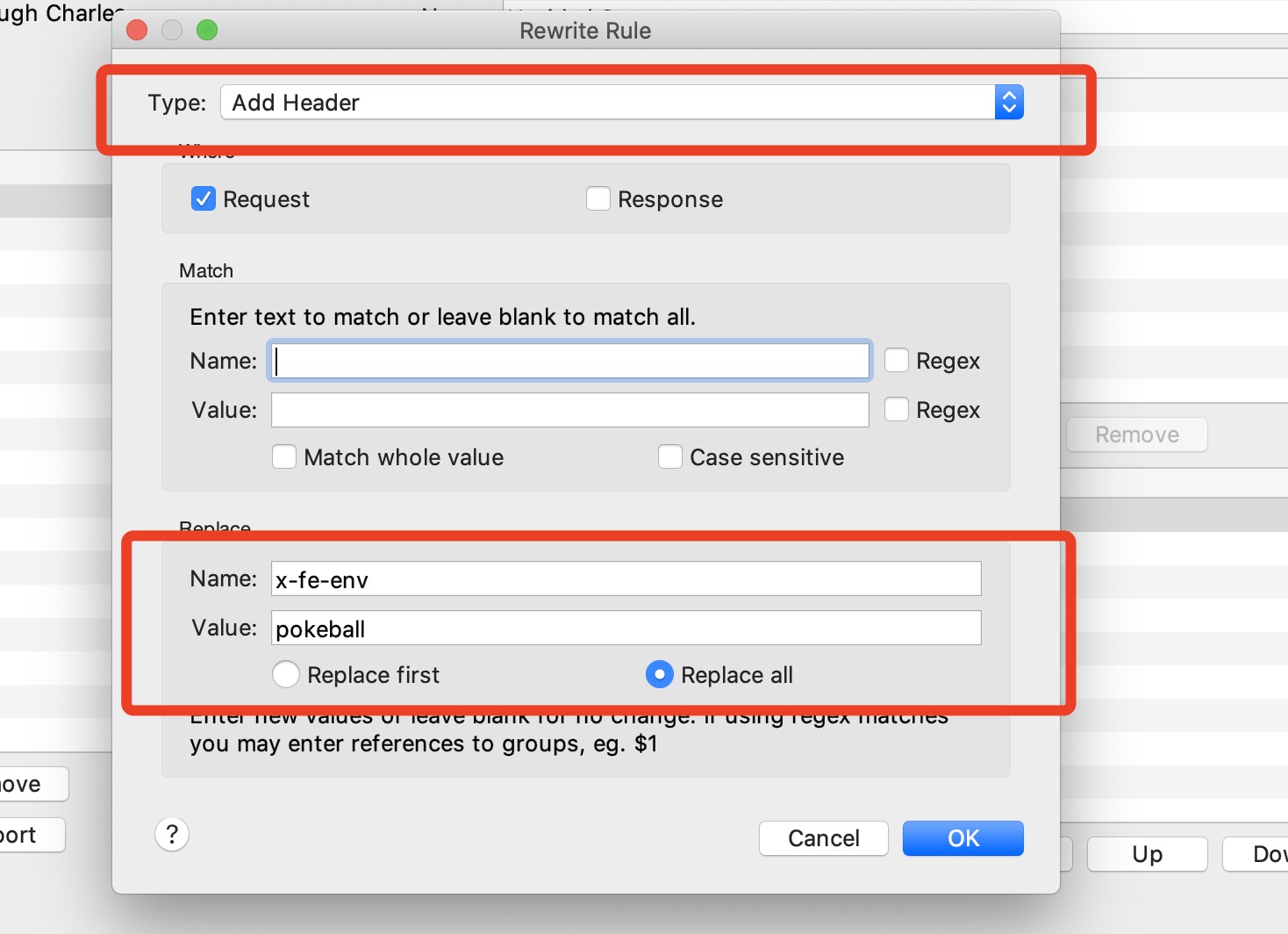The width and height of the screenshot is (1288, 934).
Task: Toggle Regex for Match Name
Action: (x=897, y=361)
